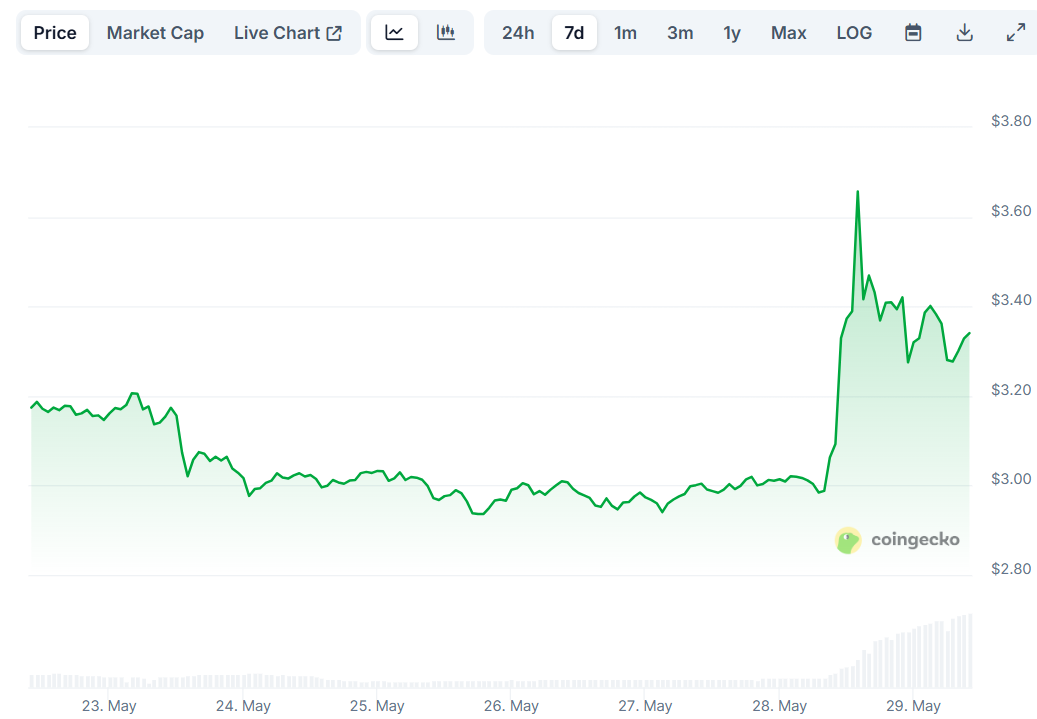Screen dimensions: 1037x719
Task: Switch to the candlestick chart icon
Action: coord(446,33)
